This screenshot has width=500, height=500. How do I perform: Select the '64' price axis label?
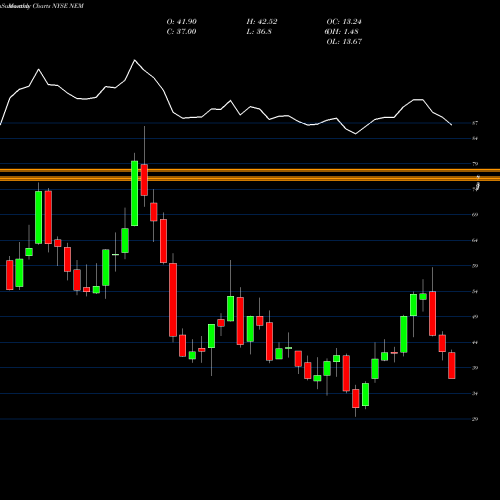[475, 240]
